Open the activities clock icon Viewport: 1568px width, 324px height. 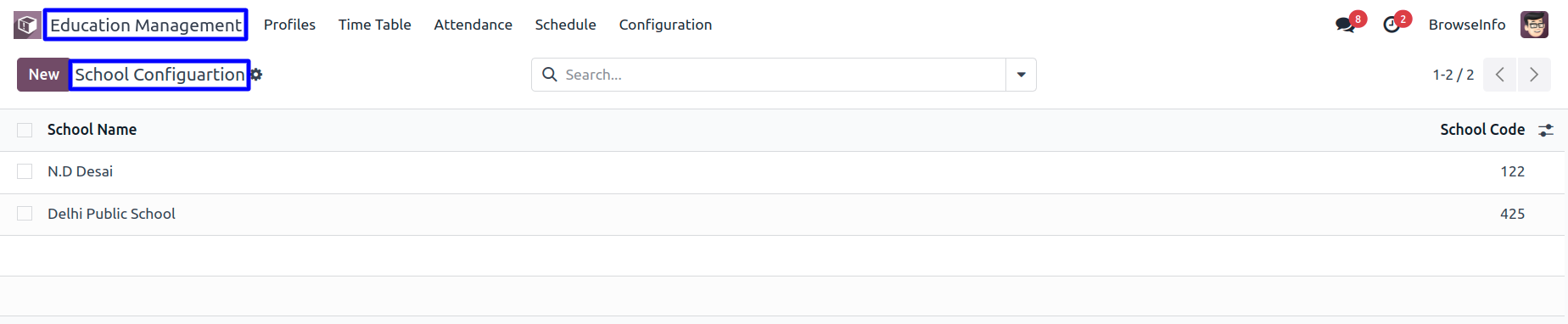point(1392,25)
